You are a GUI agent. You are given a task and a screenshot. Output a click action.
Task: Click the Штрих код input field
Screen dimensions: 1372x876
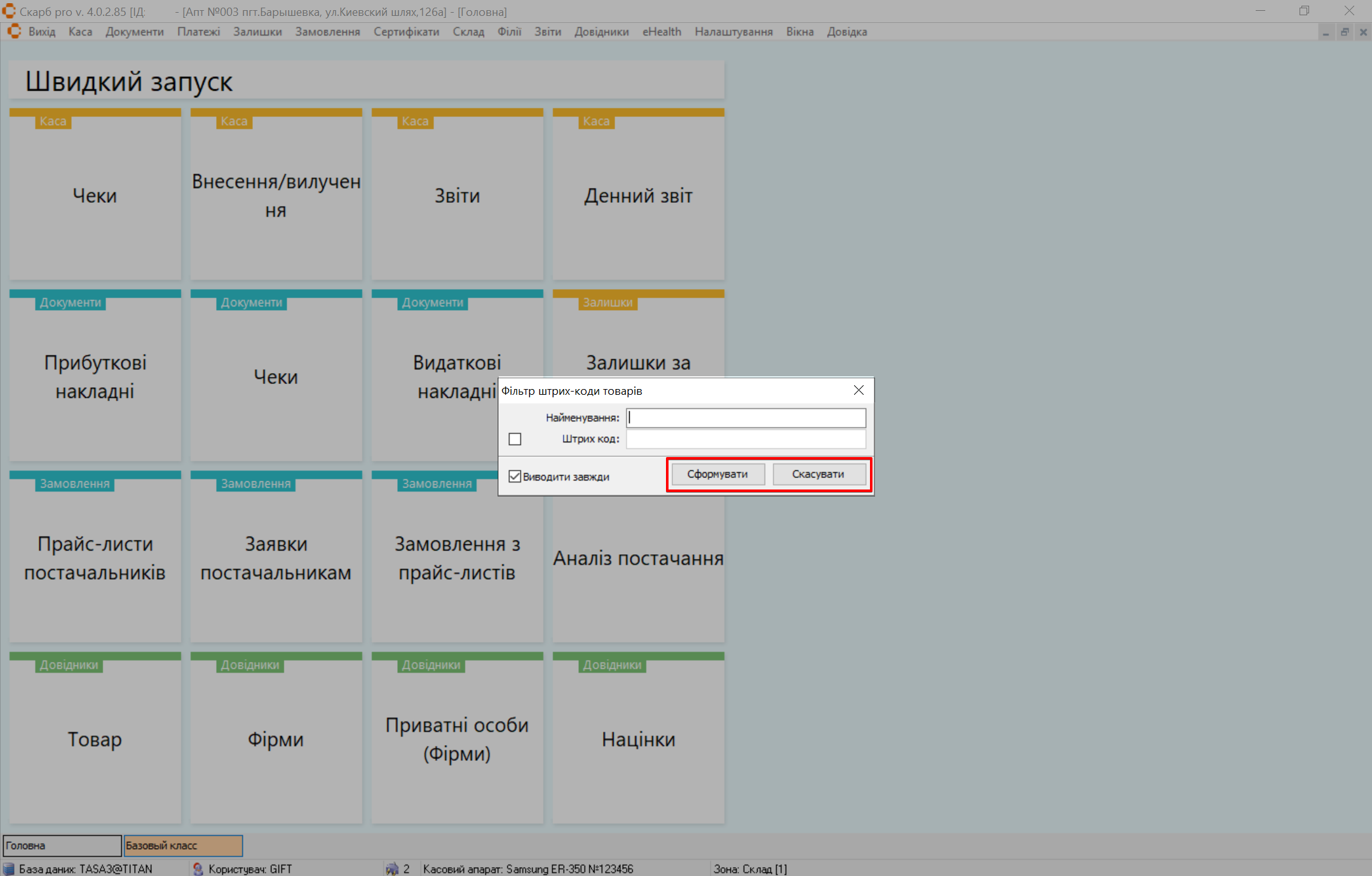click(745, 439)
